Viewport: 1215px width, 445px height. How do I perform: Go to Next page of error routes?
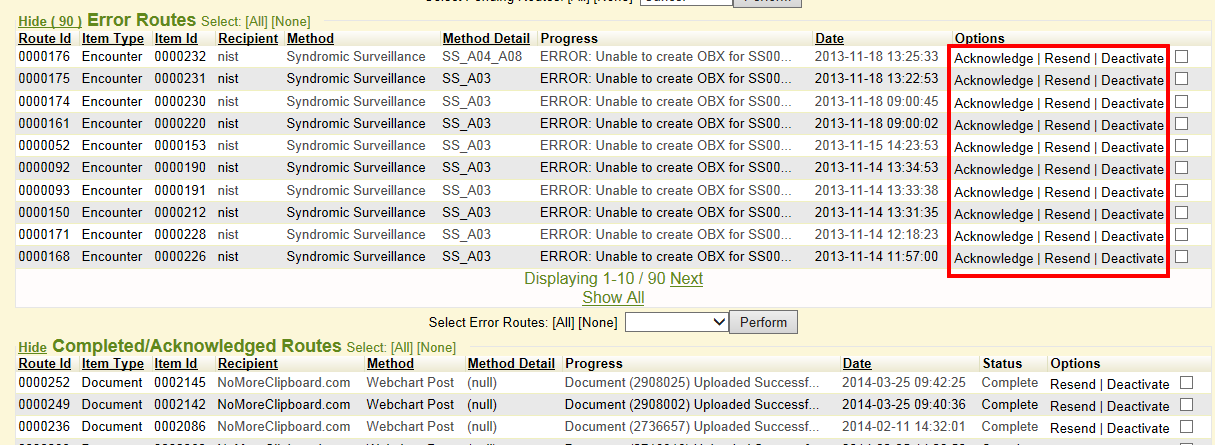tap(686, 279)
